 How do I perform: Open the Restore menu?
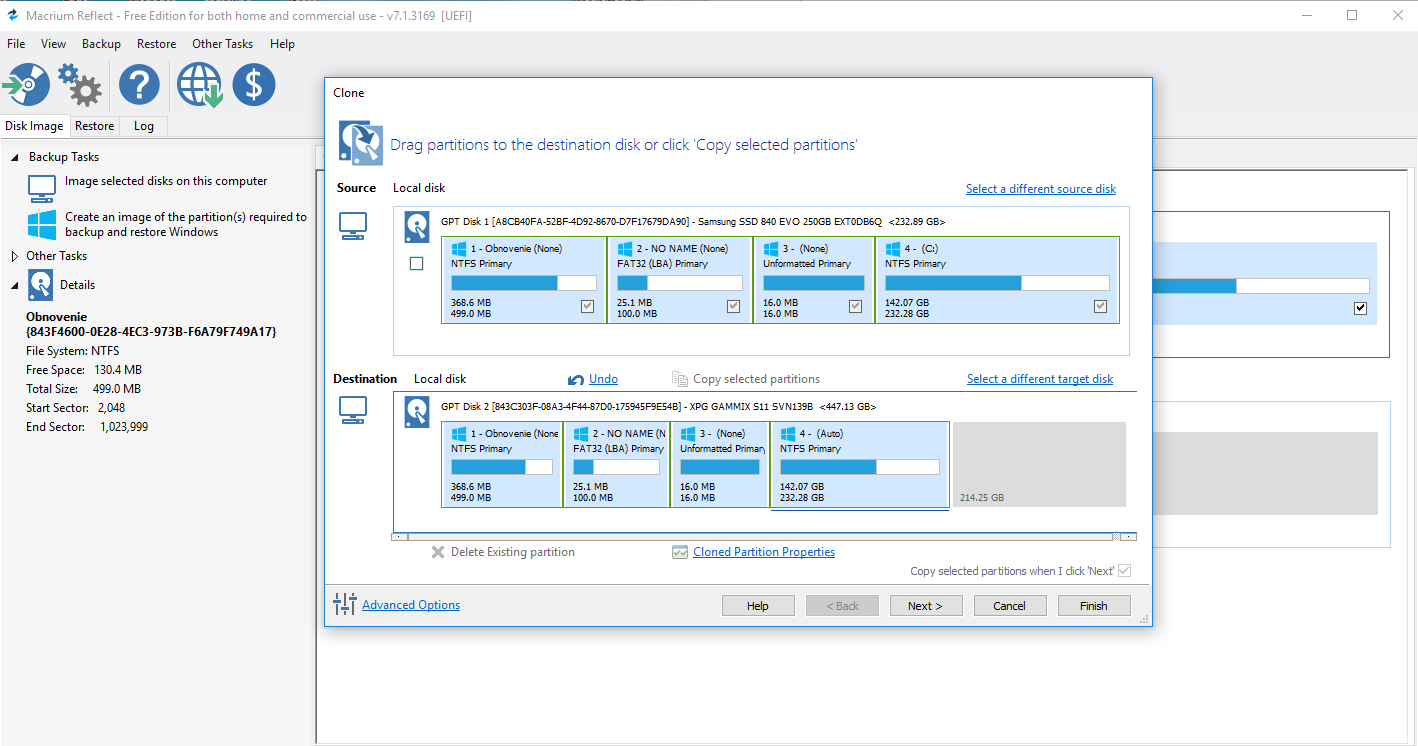tap(157, 44)
